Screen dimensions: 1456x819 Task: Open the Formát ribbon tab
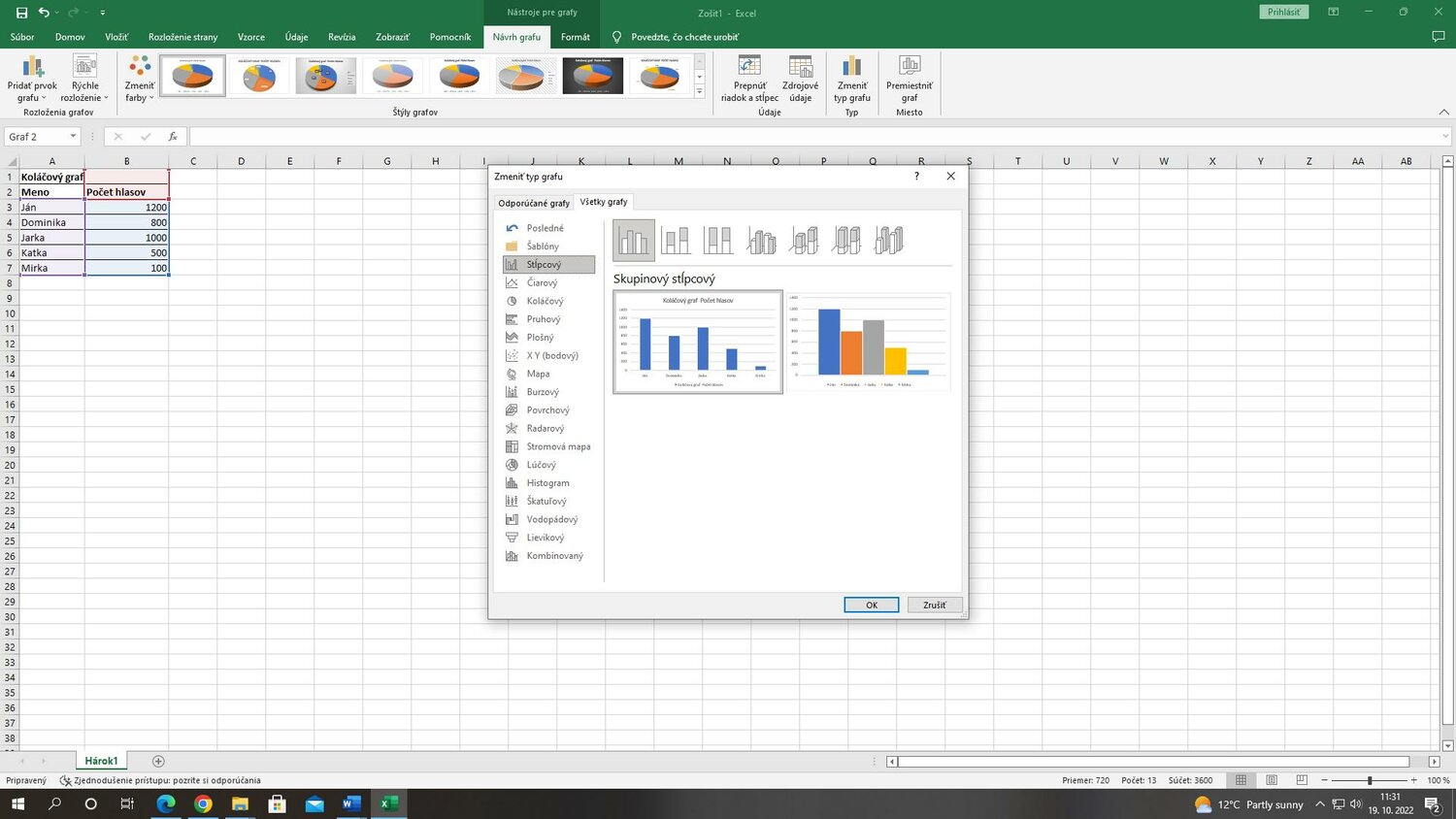pyautogui.click(x=576, y=37)
